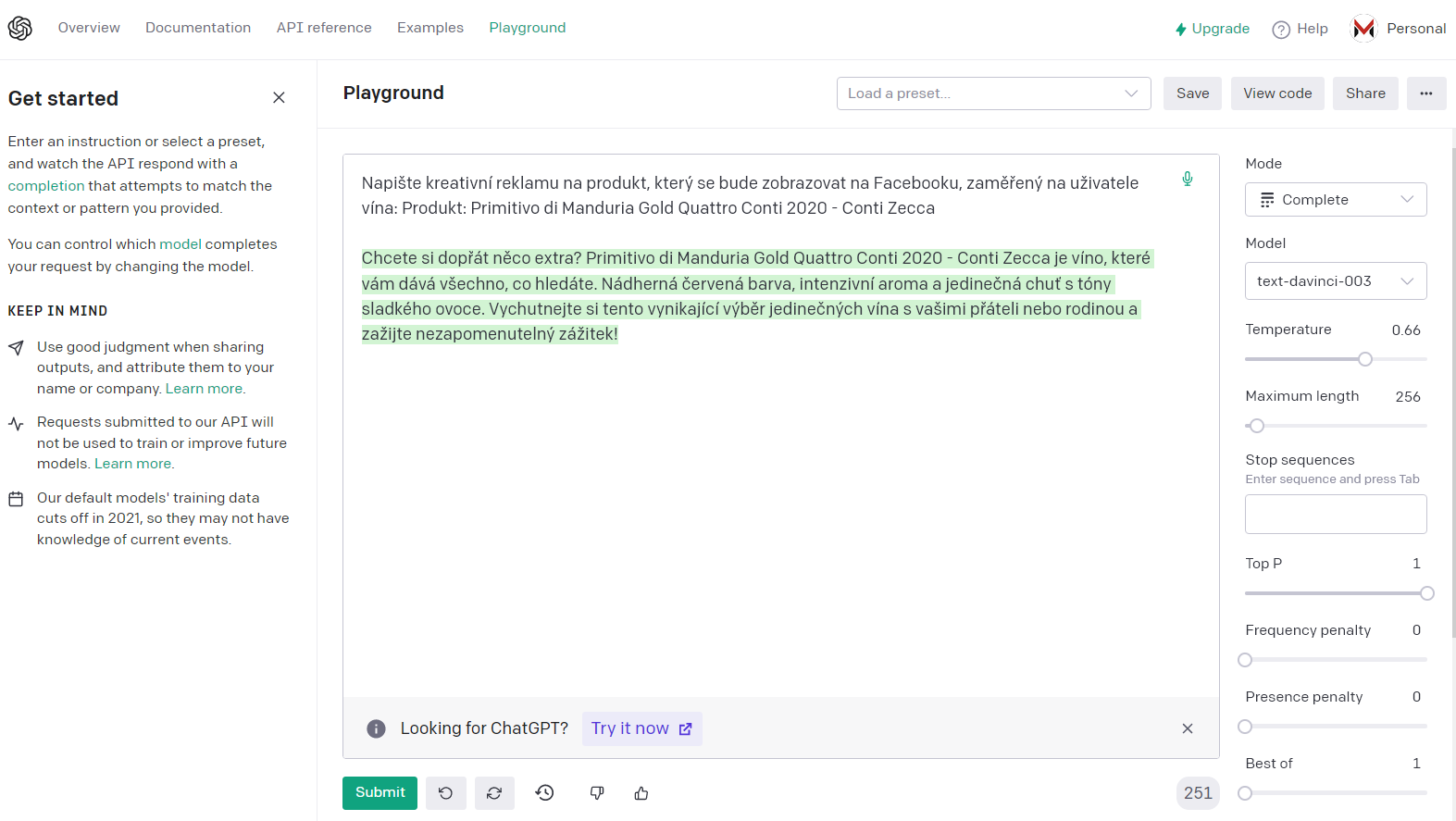Click the Try it now link
Image resolution: width=1456 pixels, height=821 pixels.
click(641, 728)
